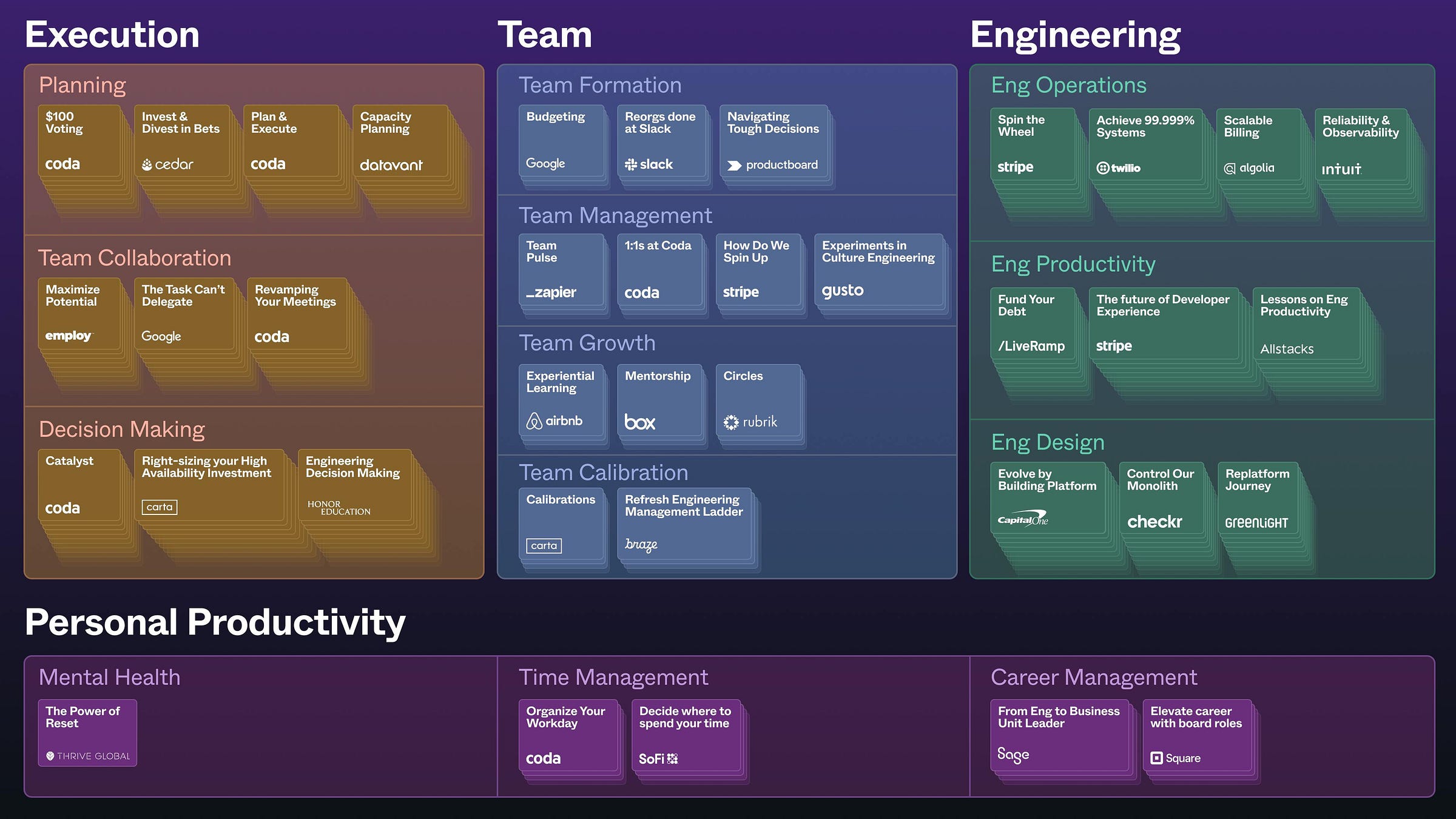
Task: Click the Eng Design heading
Action: pos(1048,442)
